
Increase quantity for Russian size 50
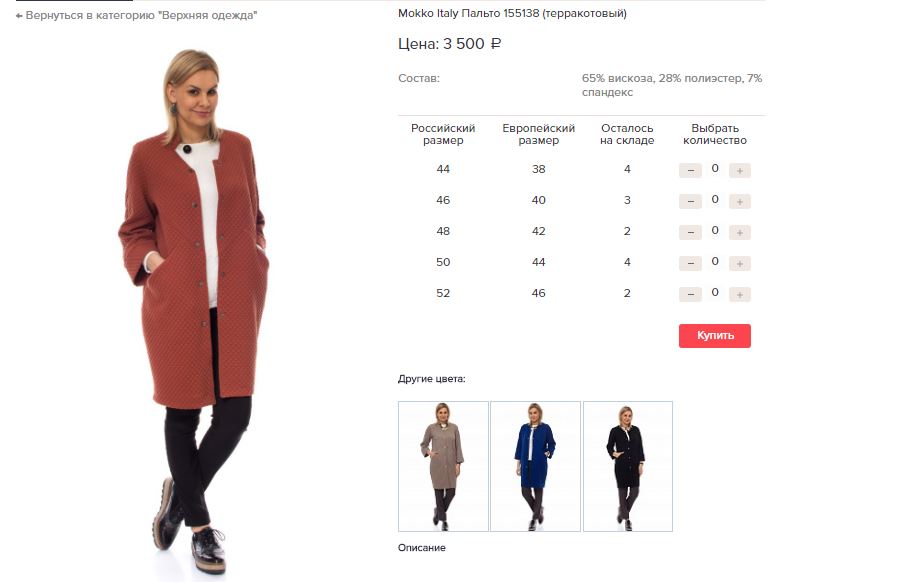[740, 264]
